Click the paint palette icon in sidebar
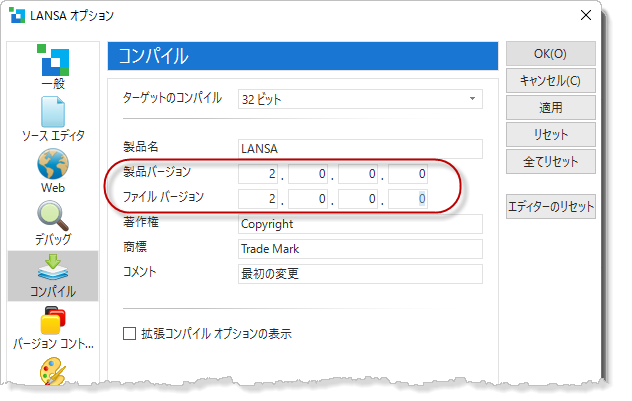Viewport: 632px width, 401px height. (53, 371)
